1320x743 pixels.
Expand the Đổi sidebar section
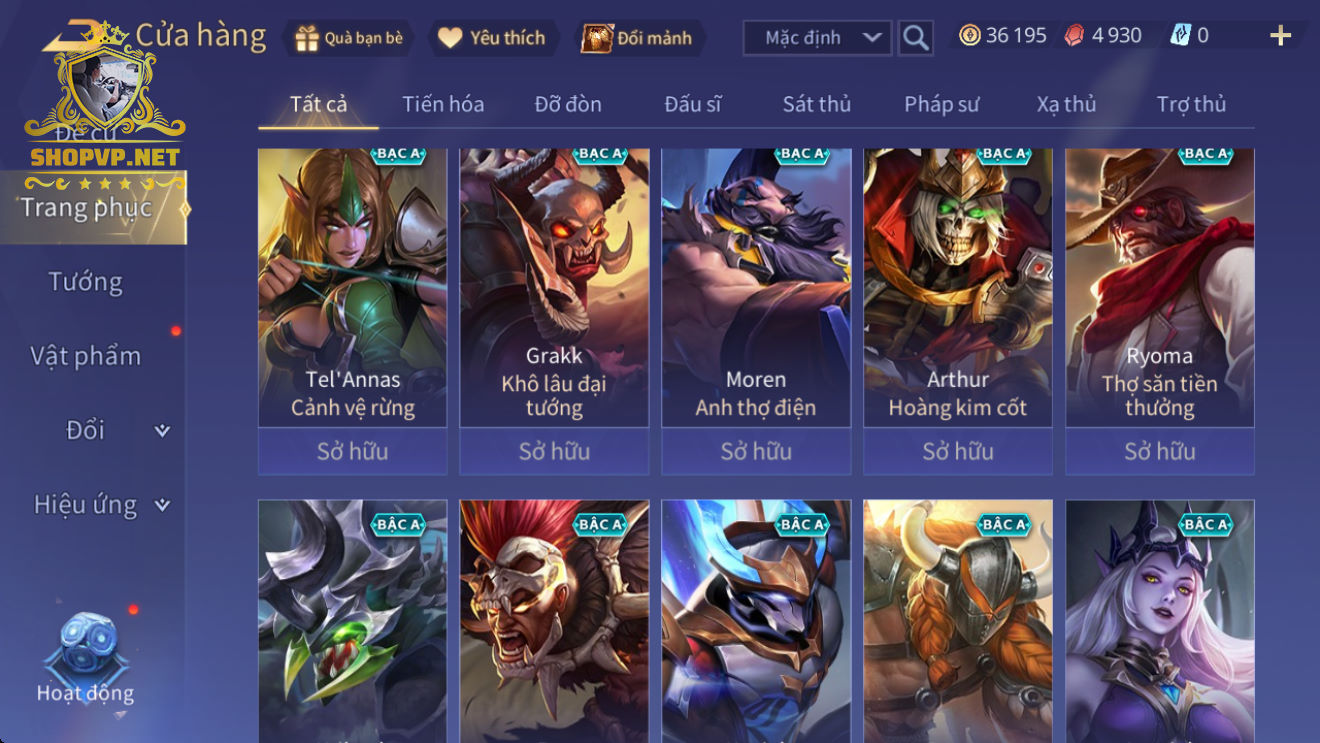point(162,431)
